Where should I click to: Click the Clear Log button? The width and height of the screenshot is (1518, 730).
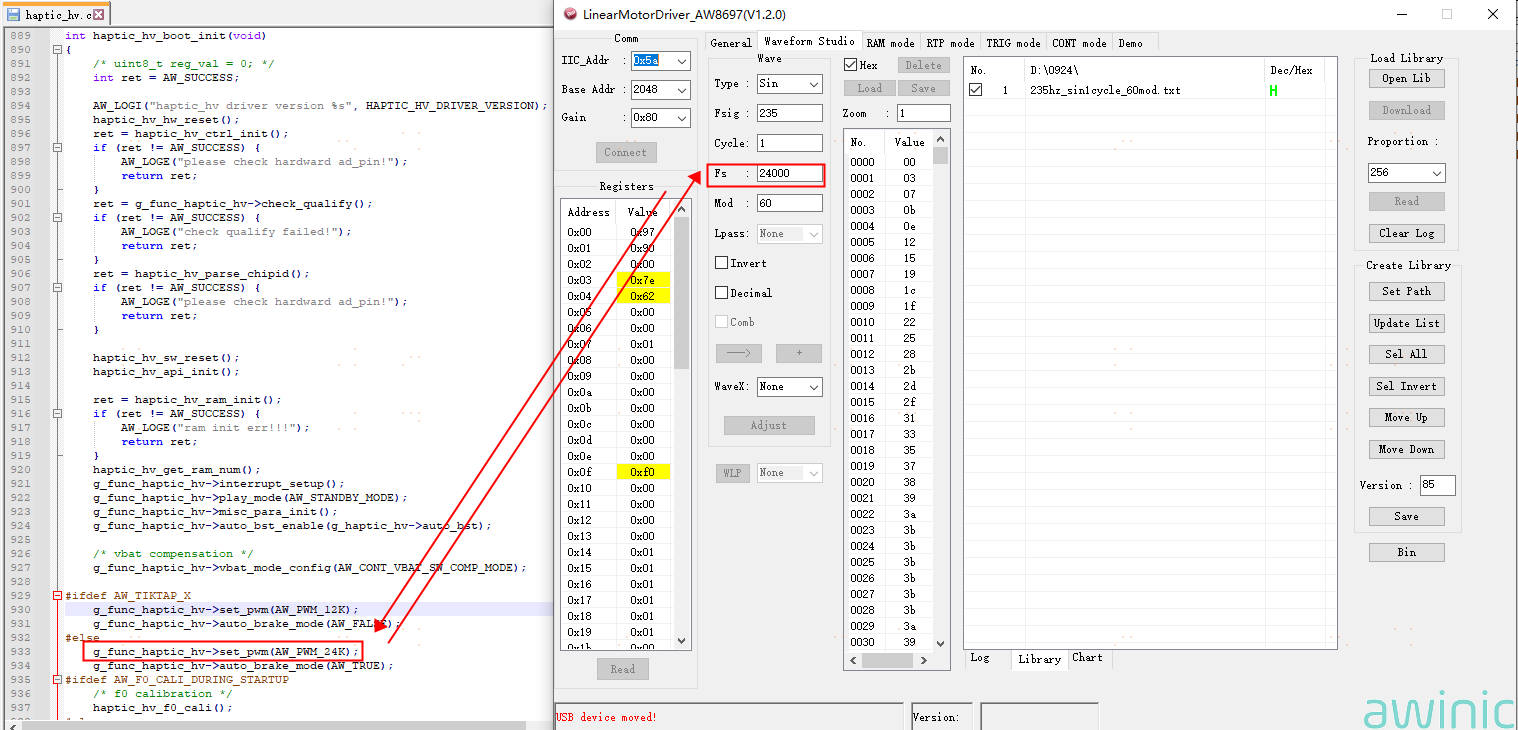click(x=1406, y=233)
